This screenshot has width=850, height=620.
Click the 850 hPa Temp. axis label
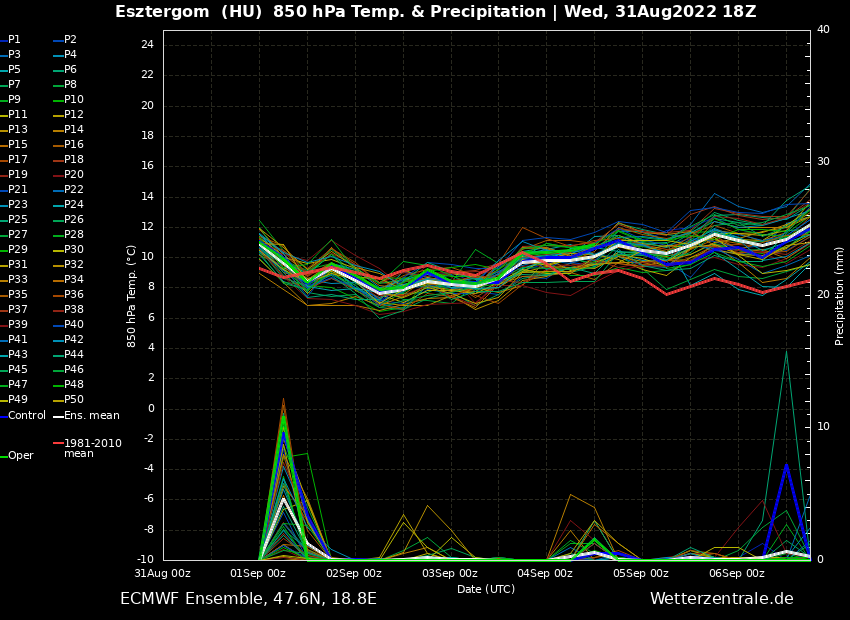tap(132, 296)
